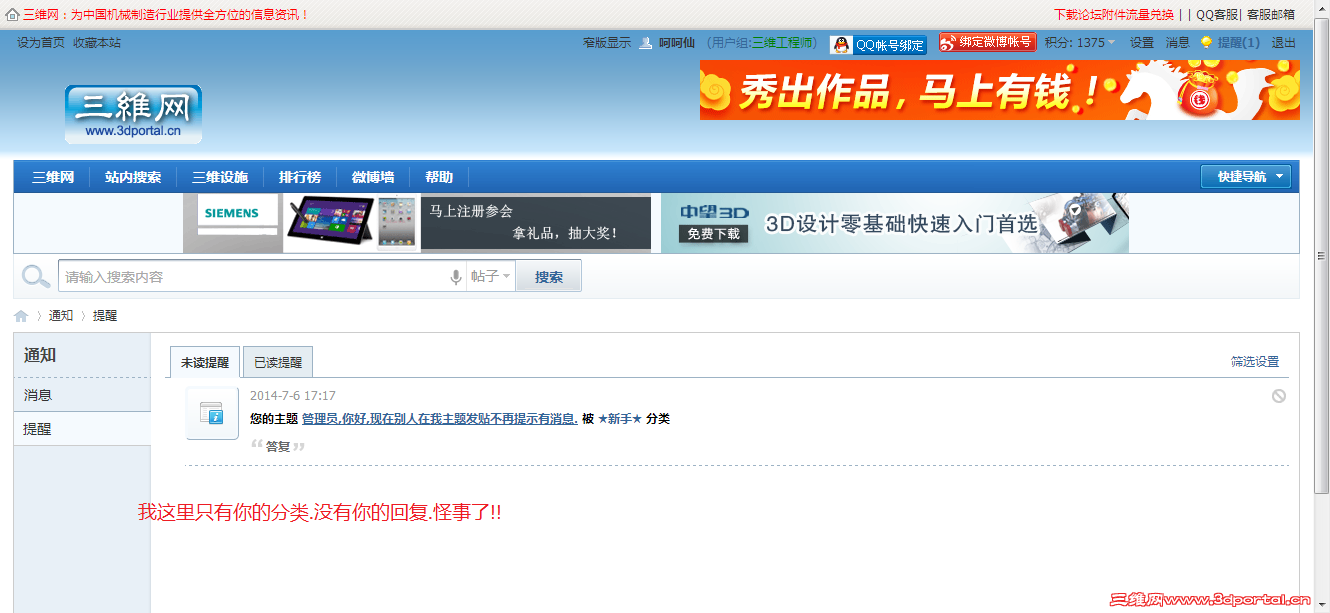Switch to the 已读提醒 tab

278,362
